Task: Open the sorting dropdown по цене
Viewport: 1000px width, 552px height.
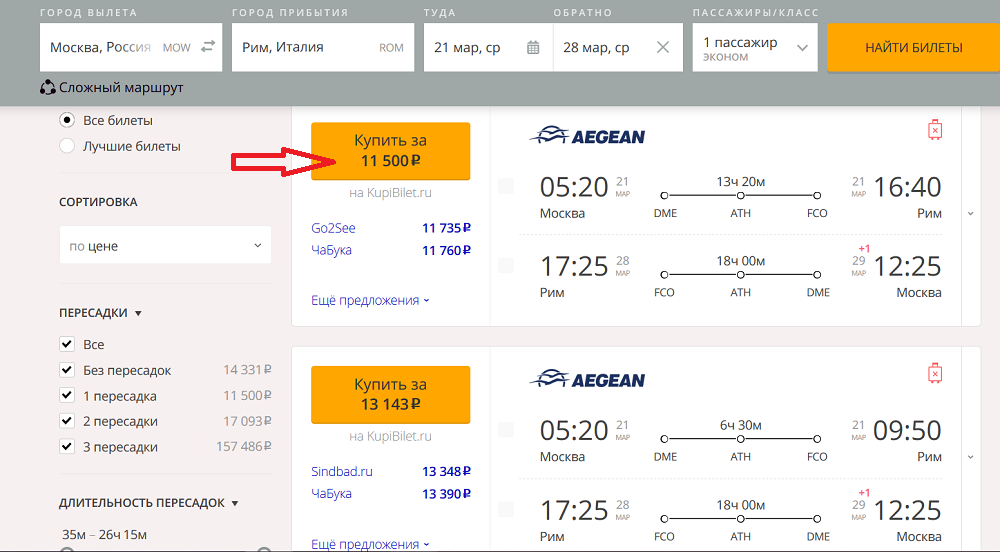Action: coord(165,245)
